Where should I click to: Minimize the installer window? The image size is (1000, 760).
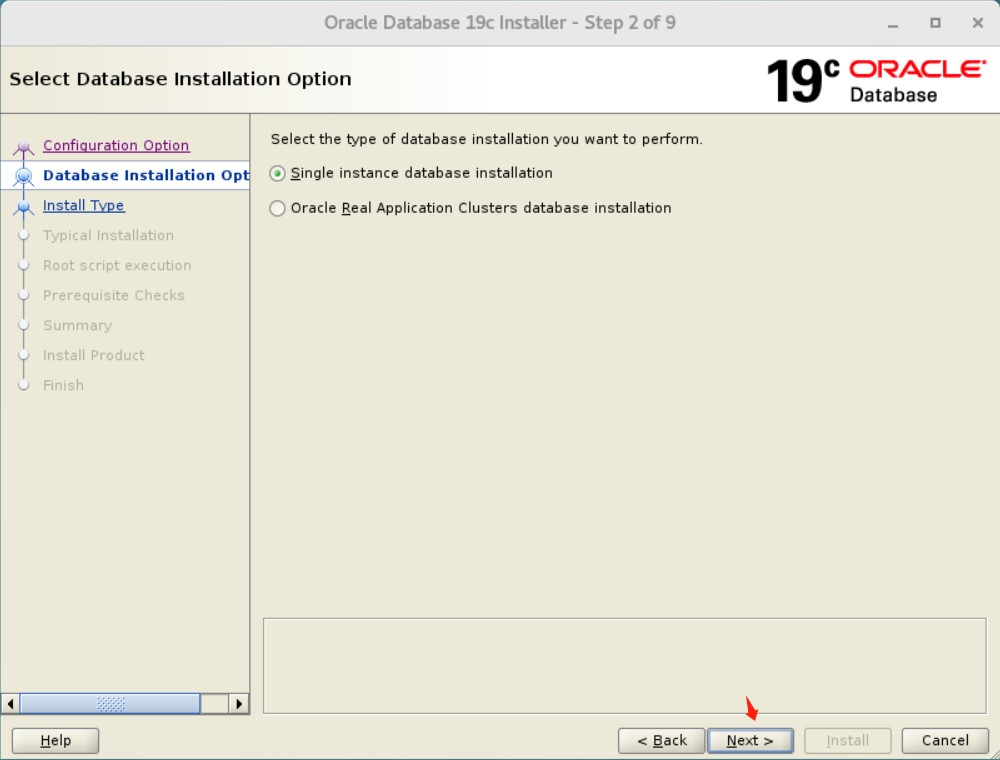893,23
